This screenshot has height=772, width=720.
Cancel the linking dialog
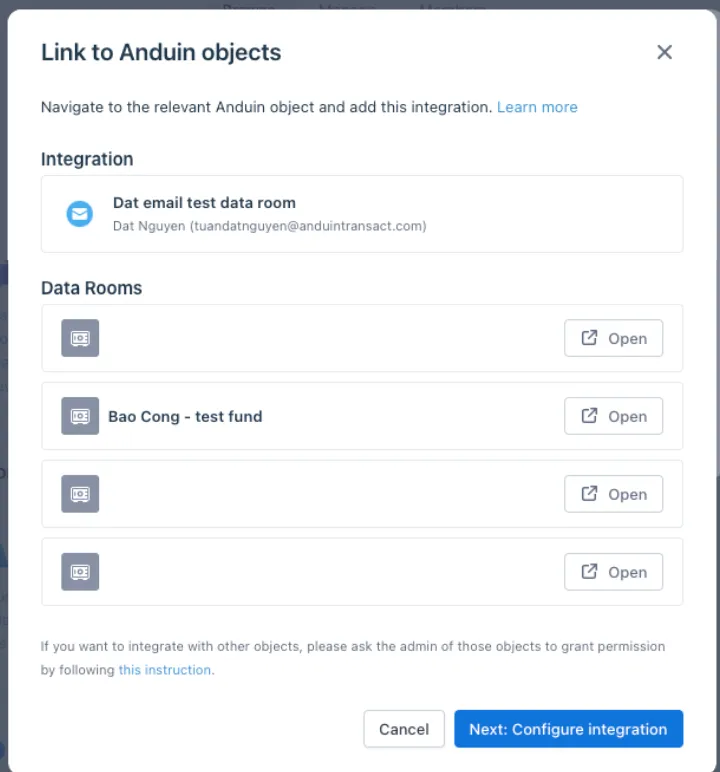pyautogui.click(x=404, y=729)
